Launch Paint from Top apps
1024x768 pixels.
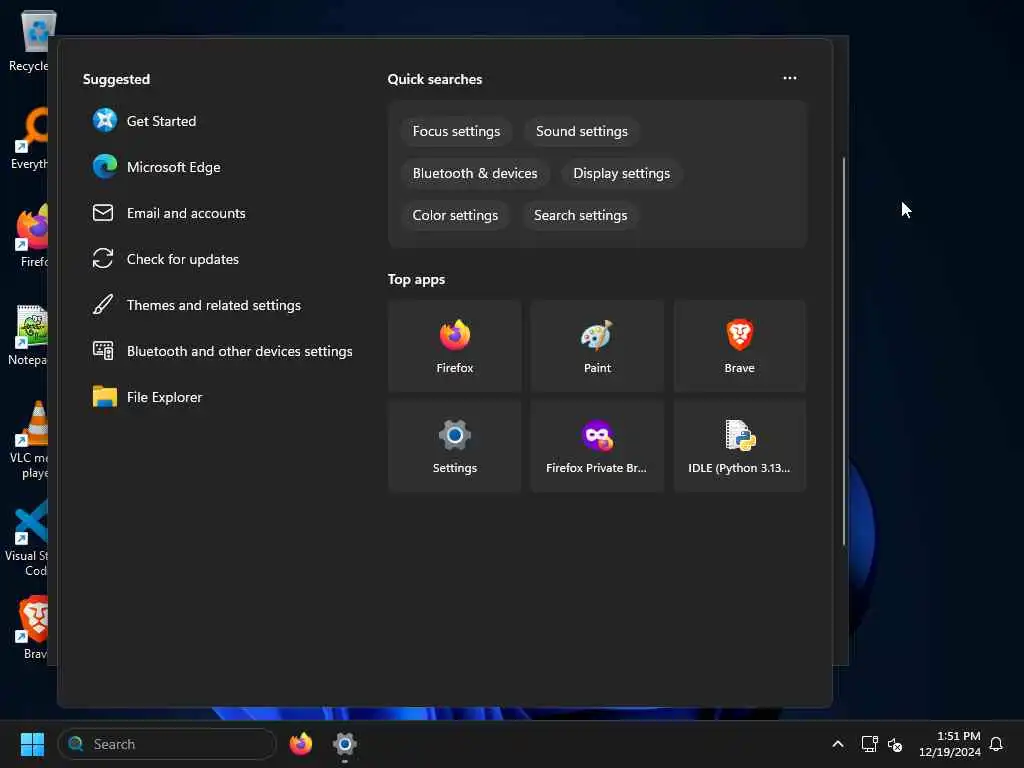click(x=597, y=346)
